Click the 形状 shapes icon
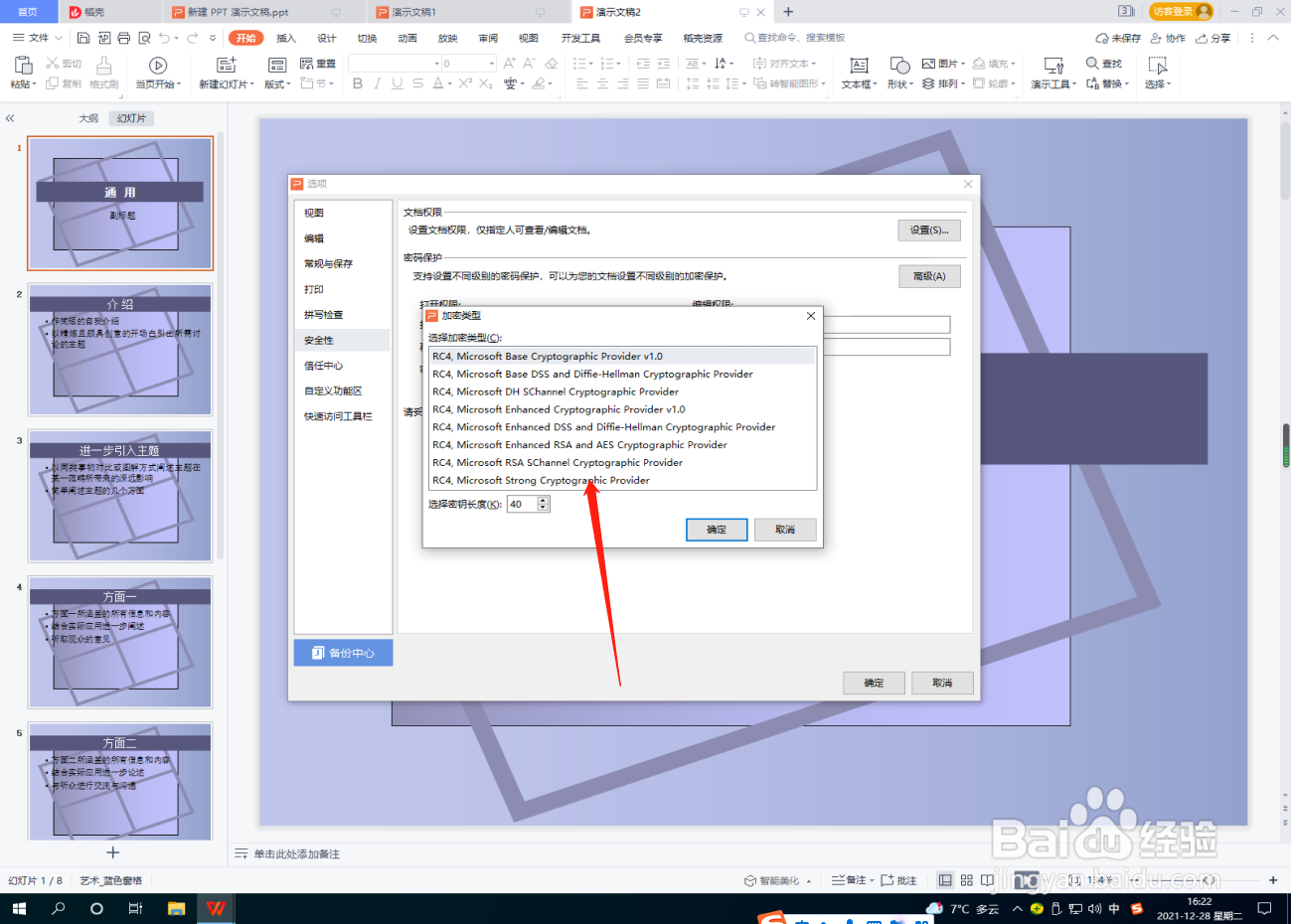Viewport: 1291px width, 924px height. (899, 66)
